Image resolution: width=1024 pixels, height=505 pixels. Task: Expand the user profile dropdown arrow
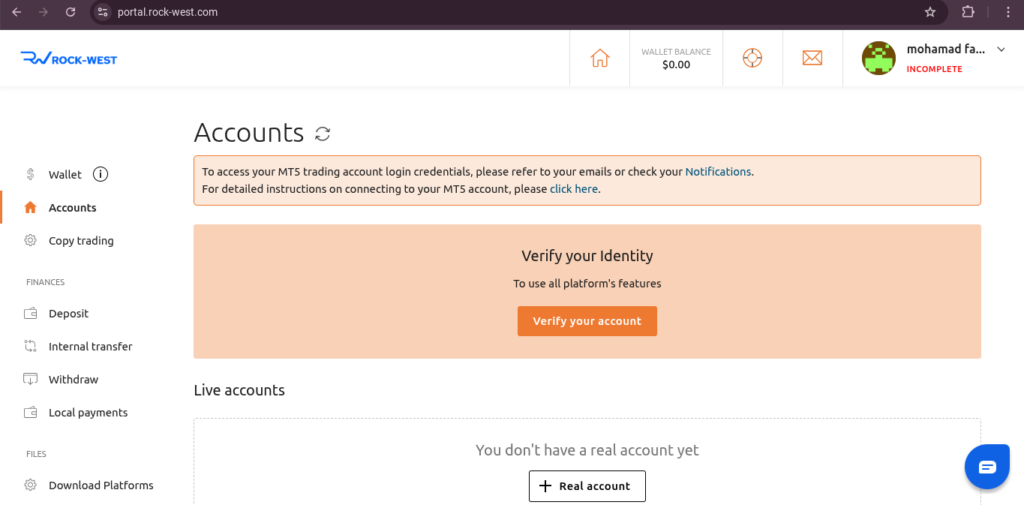click(x=1001, y=49)
